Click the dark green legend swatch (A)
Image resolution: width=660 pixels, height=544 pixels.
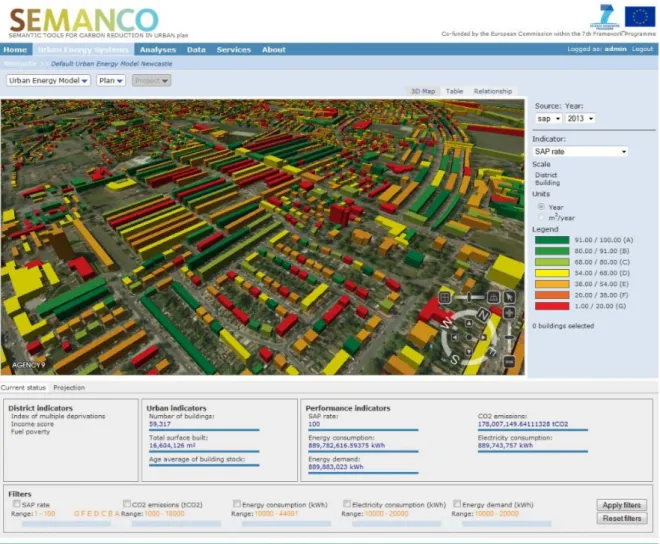552,240
